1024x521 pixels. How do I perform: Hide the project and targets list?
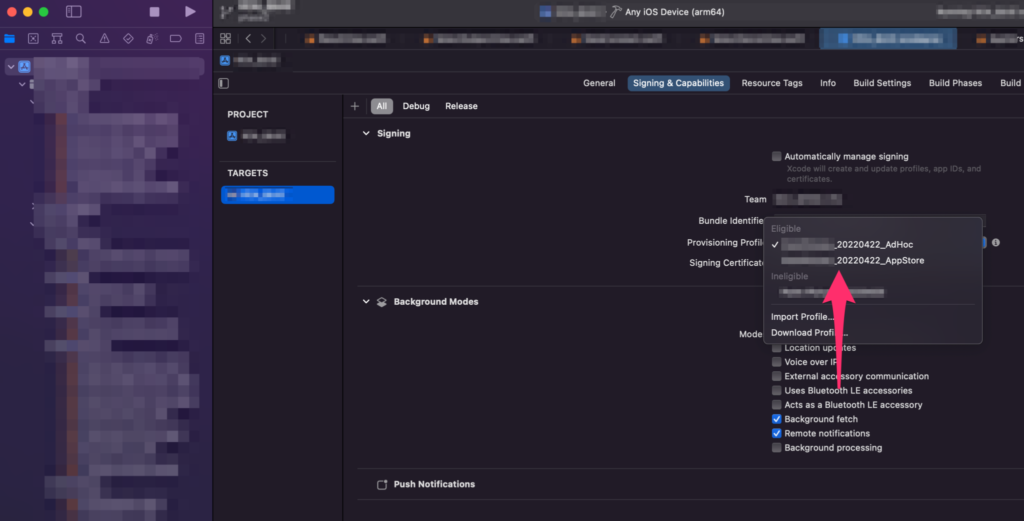pyautogui.click(x=223, y=83)
